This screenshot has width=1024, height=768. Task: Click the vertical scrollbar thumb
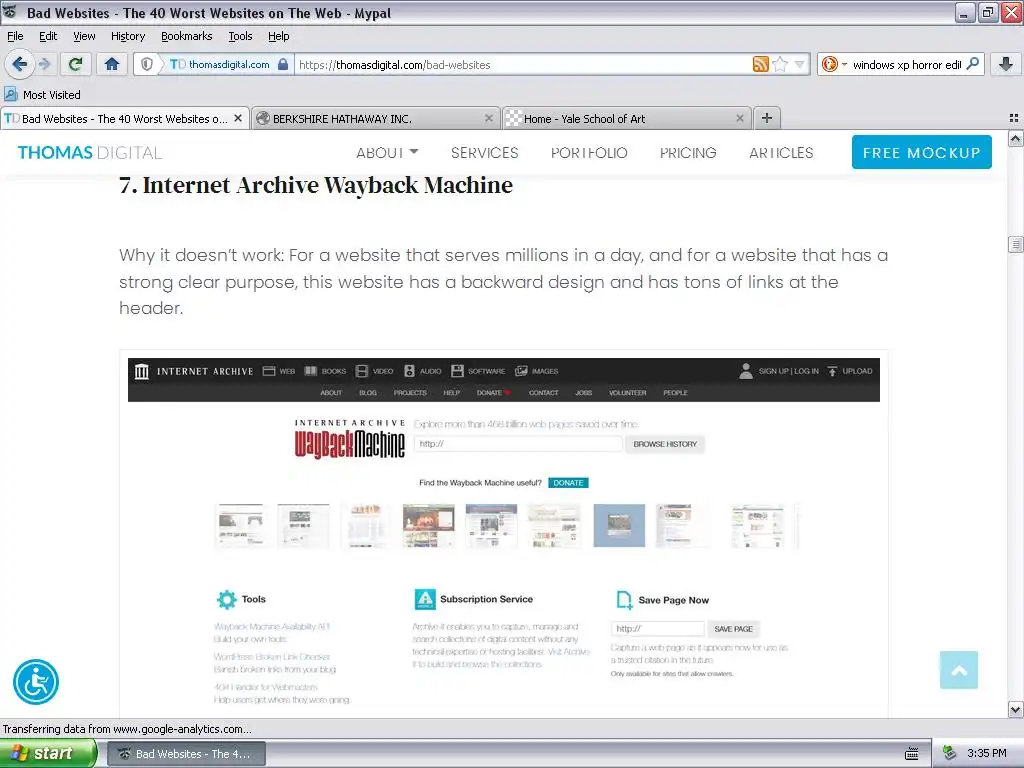[x=1015, y=244]
